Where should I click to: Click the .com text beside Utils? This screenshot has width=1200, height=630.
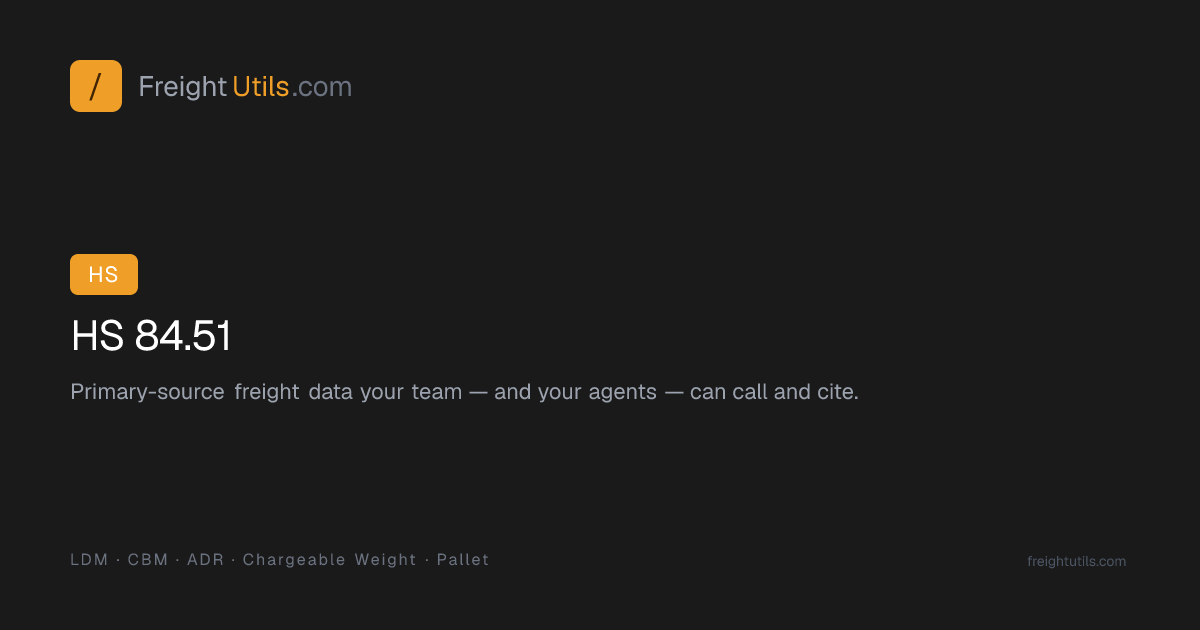(x=322, y=88)
